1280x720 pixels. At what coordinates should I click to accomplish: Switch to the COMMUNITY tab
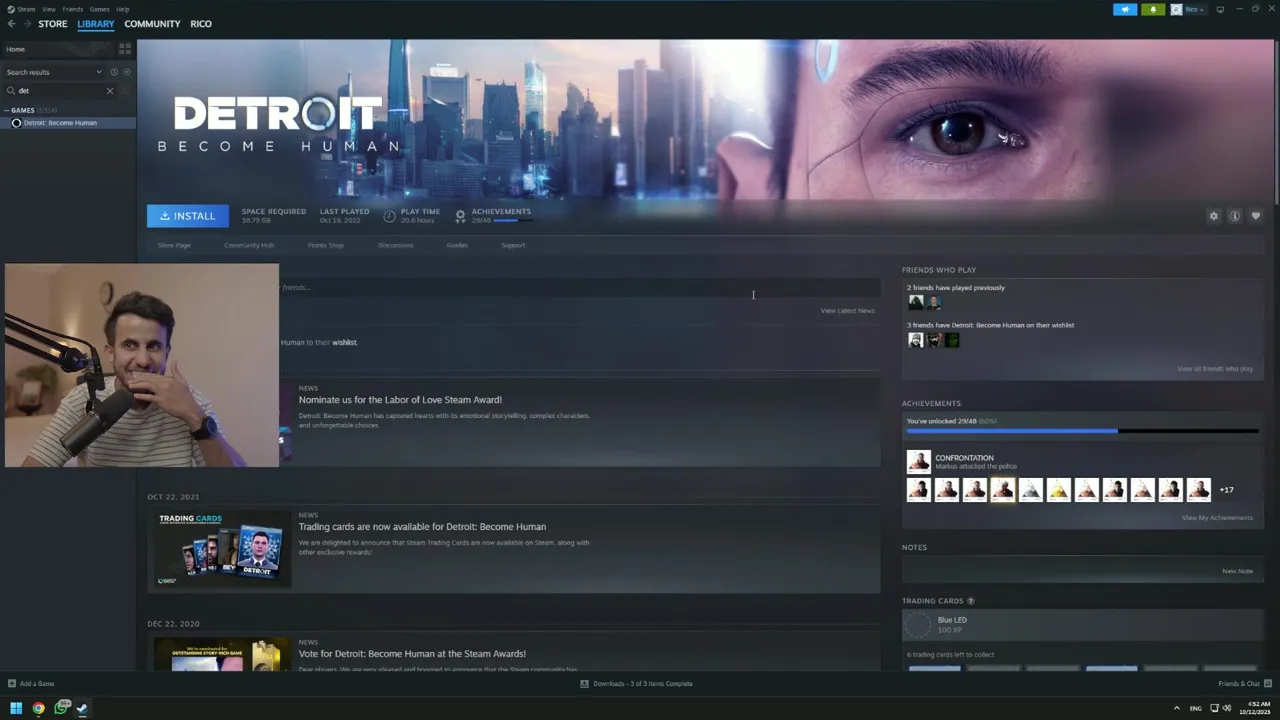click(152, 24)
